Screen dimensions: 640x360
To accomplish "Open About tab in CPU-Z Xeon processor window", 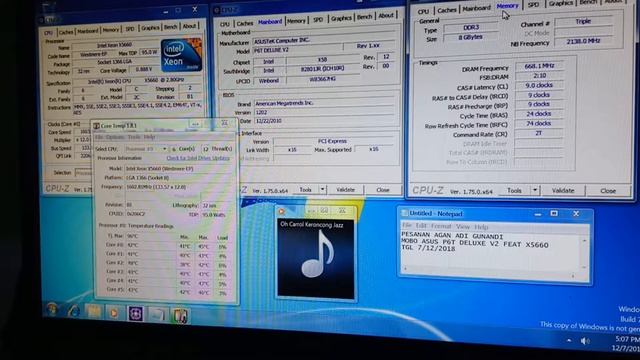I will pyautogui.click(x=189, y=26).
